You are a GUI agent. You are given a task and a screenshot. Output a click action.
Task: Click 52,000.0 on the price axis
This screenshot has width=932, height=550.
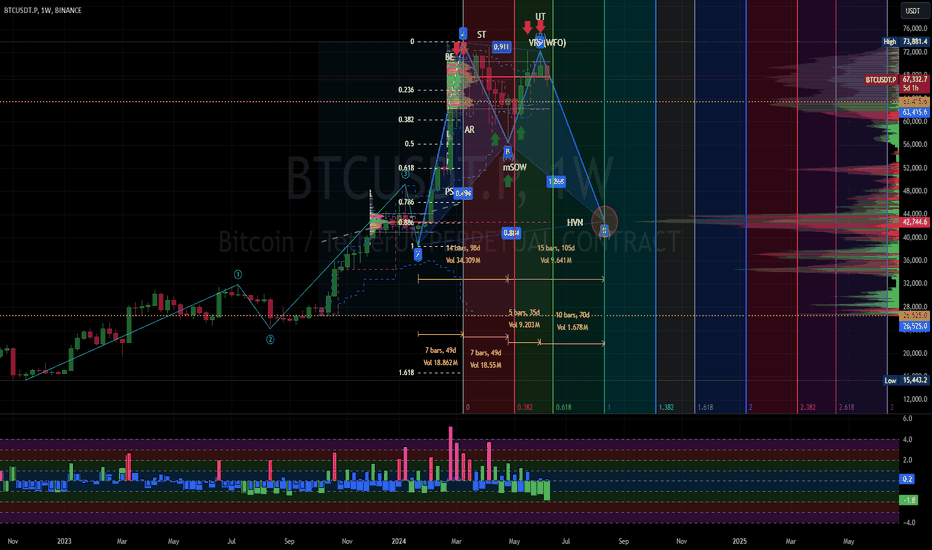915,168
